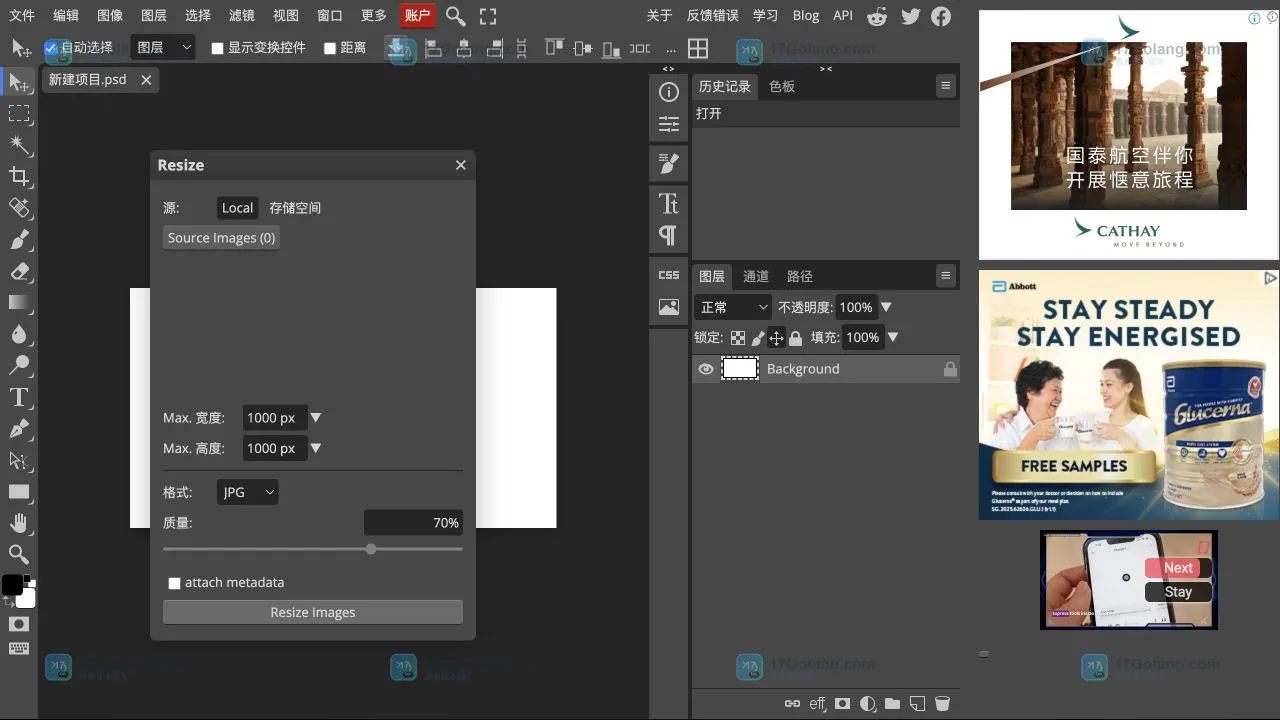This screenshot has height=720, width=1280.
Task: Open the Blog link
Action: coord(806,16)
